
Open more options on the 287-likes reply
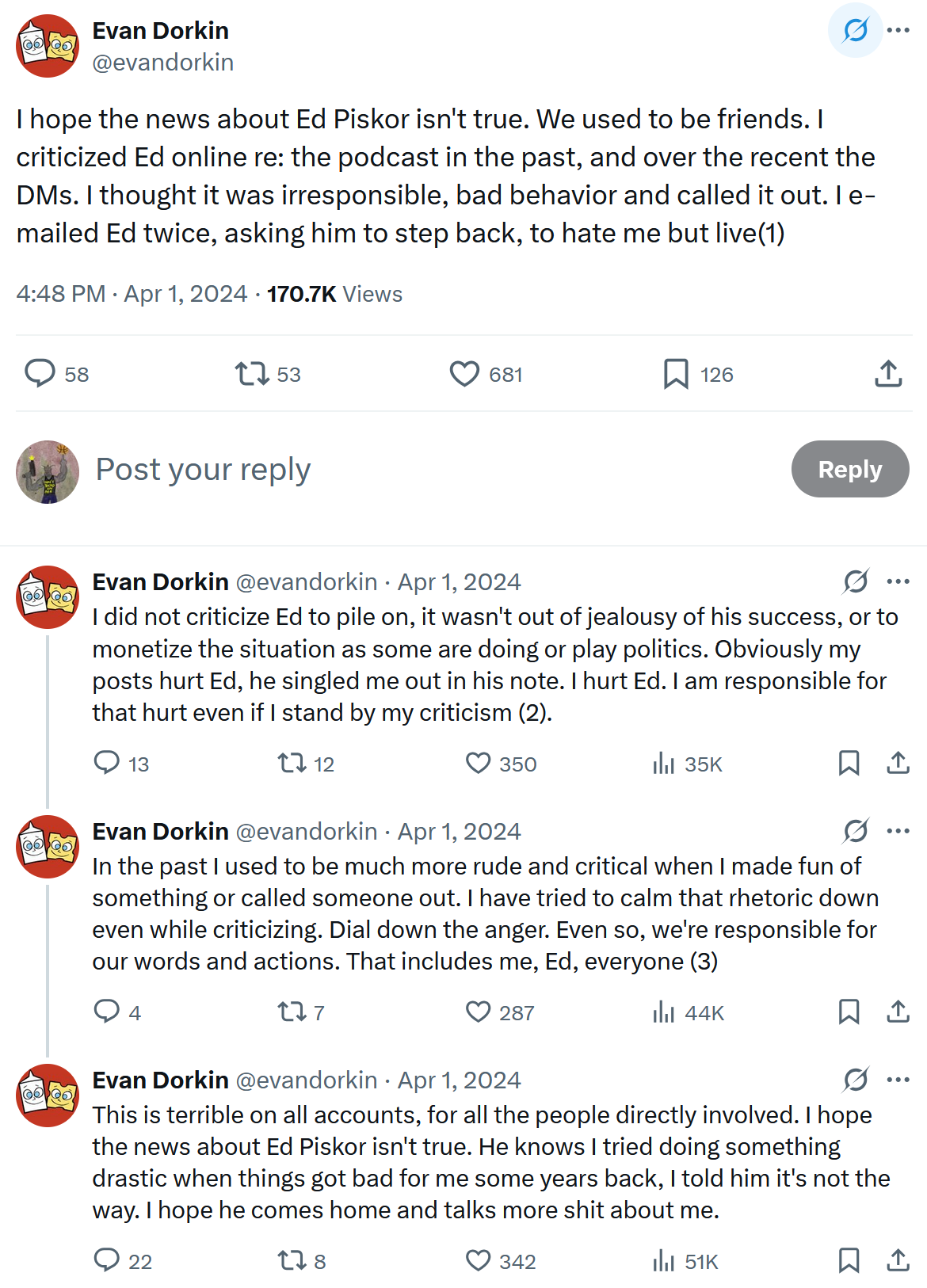click(x=898, y=831)
